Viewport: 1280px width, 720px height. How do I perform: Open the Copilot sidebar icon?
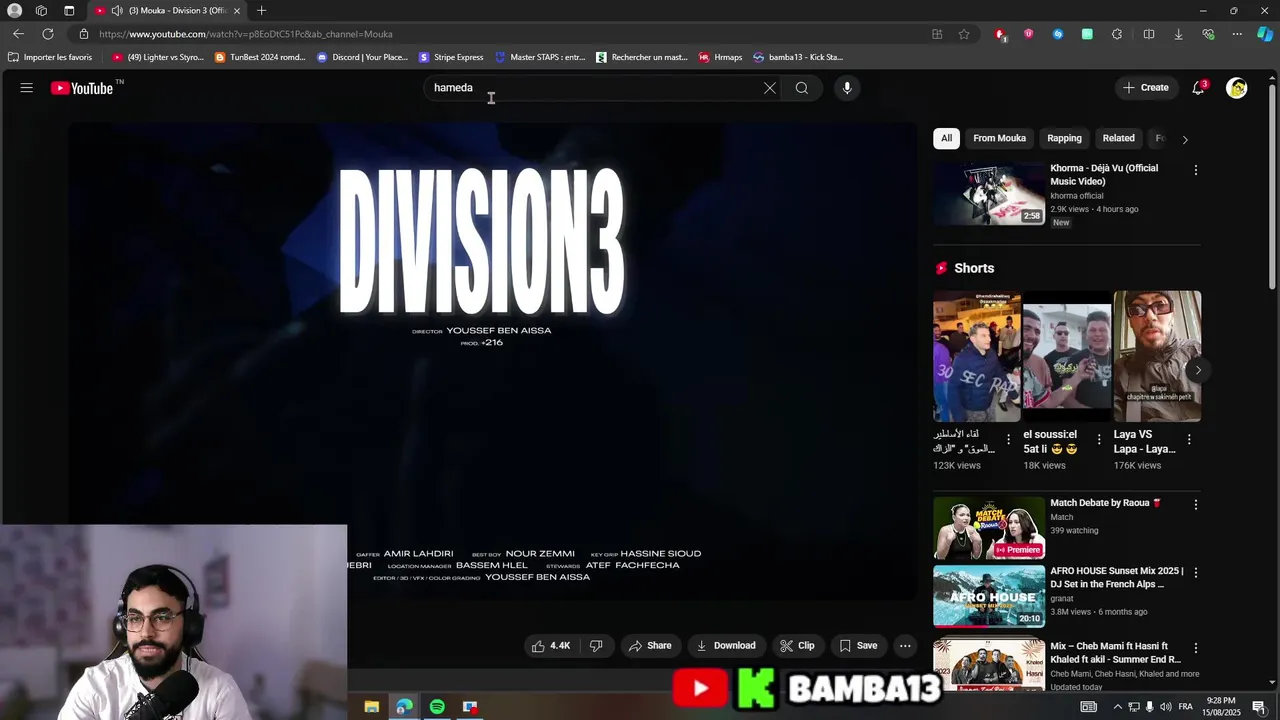click(1265, 34)
